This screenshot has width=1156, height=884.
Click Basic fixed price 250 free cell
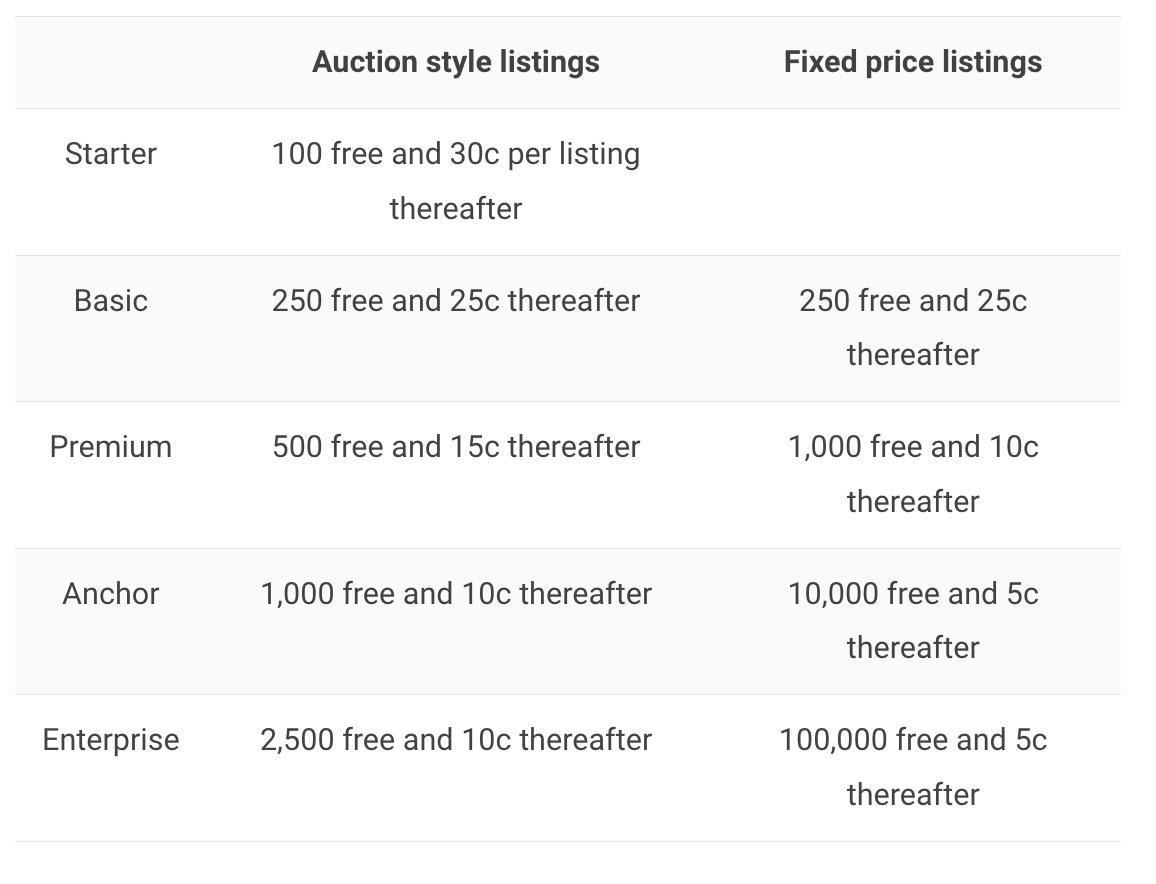click(x=913, y=328)
